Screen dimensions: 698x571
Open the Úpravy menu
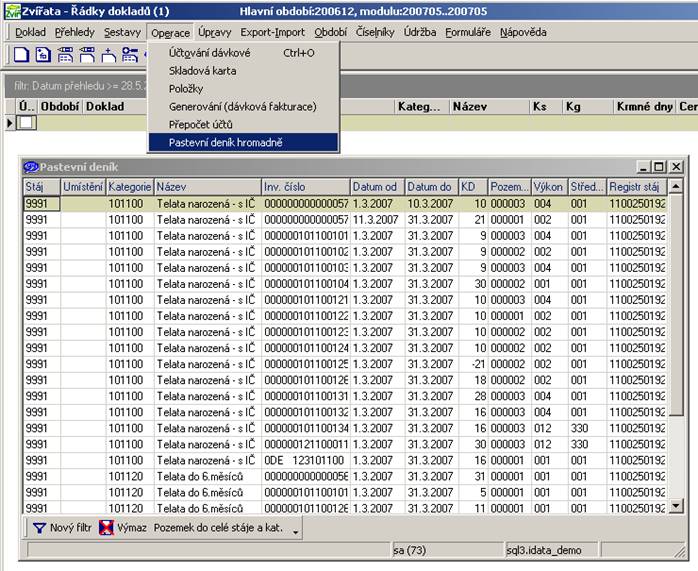tap(215, 32)
